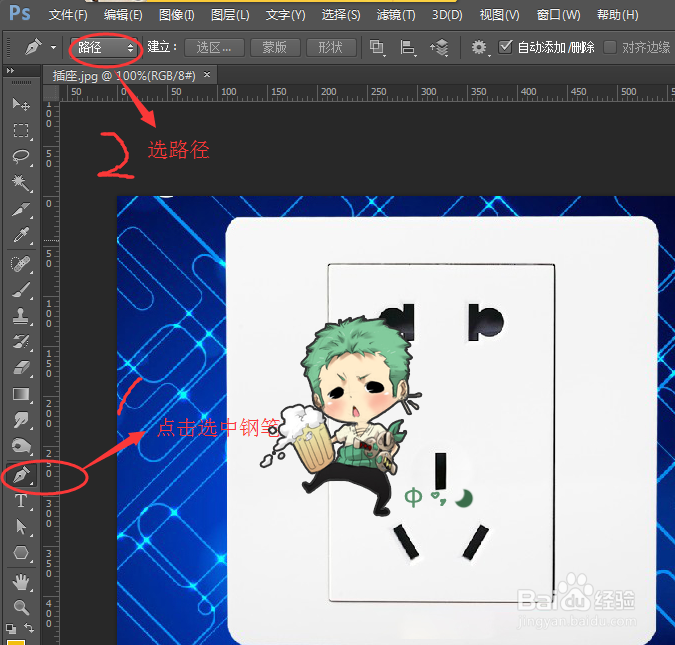Open the 文字(Y) menu
The width and height of the screenshot is (675, 645).
285,15
